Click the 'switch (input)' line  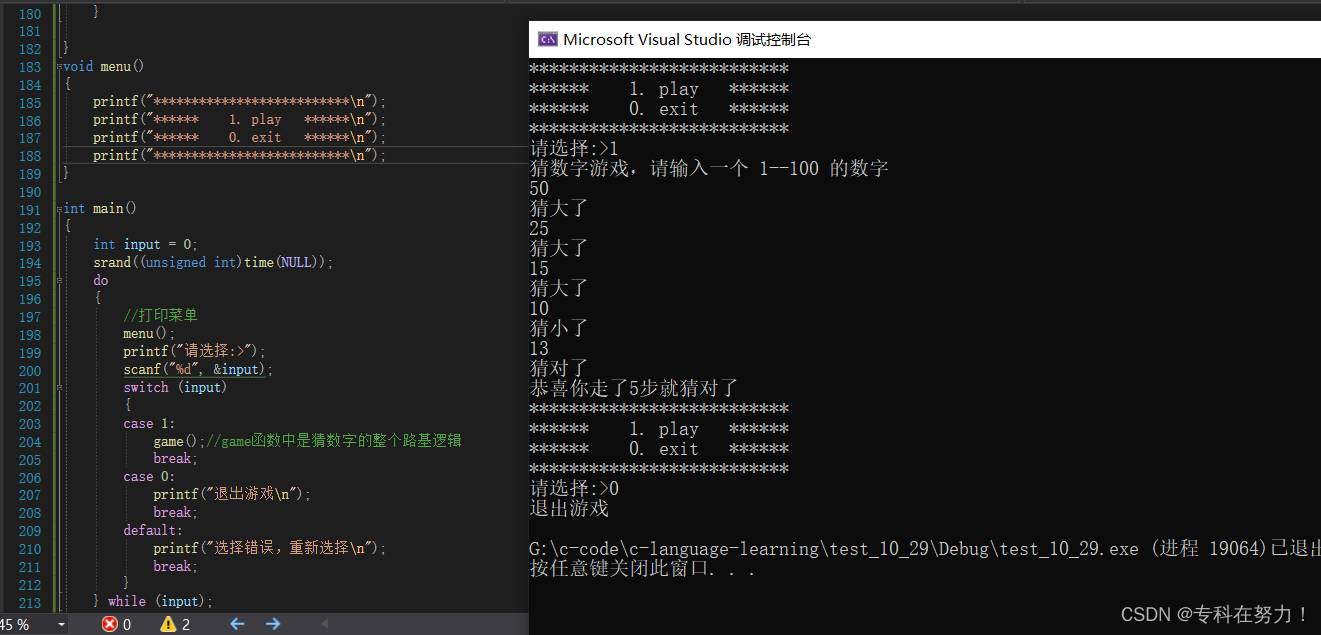175,387
